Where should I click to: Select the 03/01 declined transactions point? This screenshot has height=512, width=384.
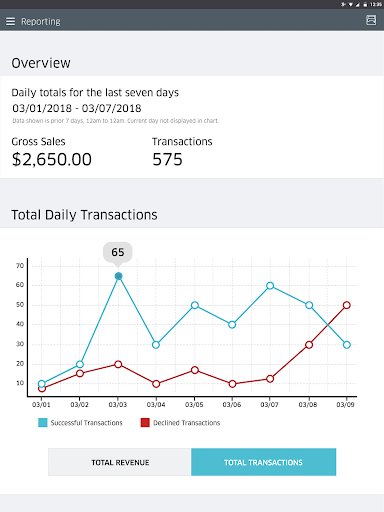point(42,388)
